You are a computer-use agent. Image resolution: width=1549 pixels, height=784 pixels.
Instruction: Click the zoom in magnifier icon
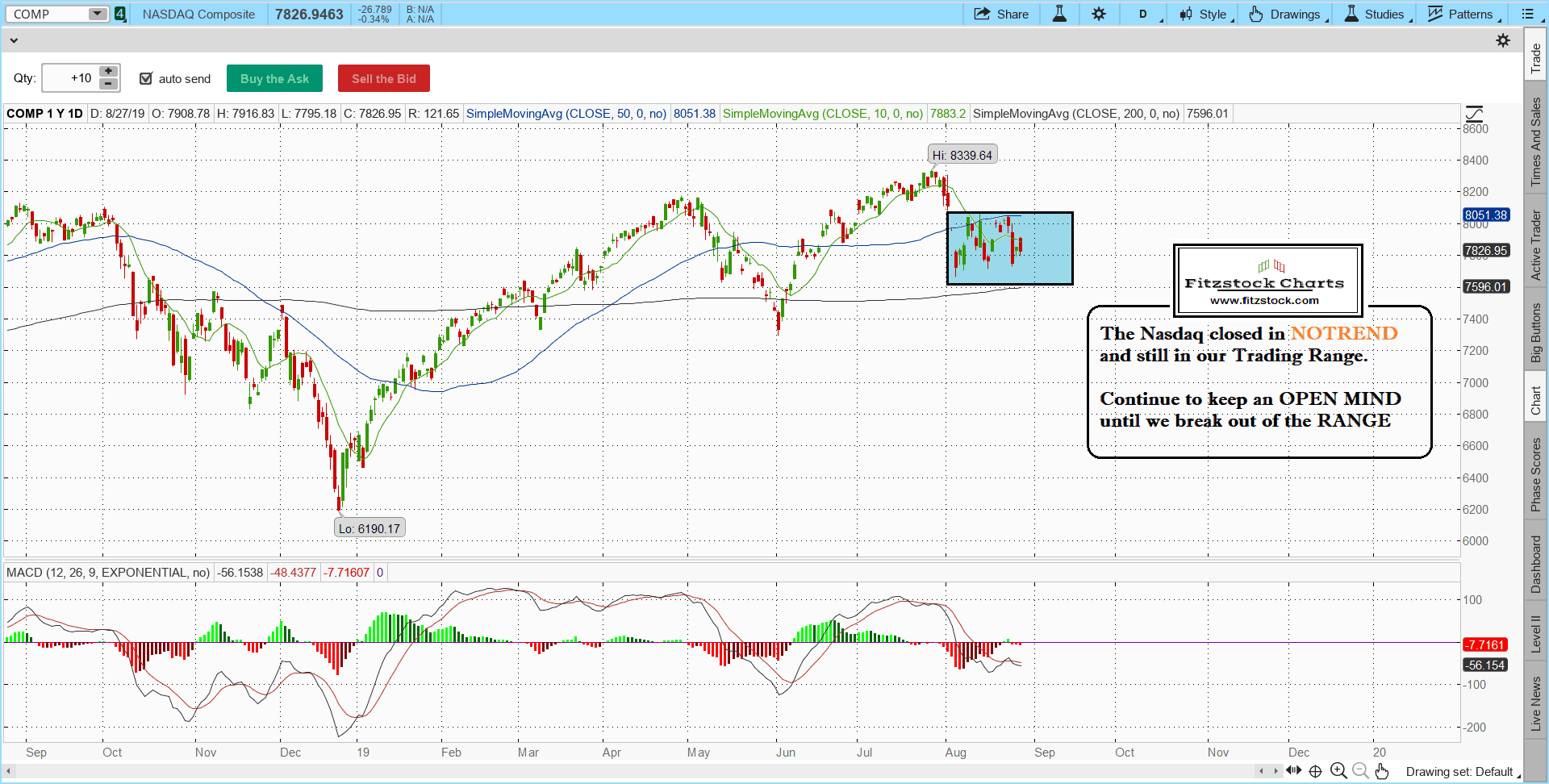1338,771
